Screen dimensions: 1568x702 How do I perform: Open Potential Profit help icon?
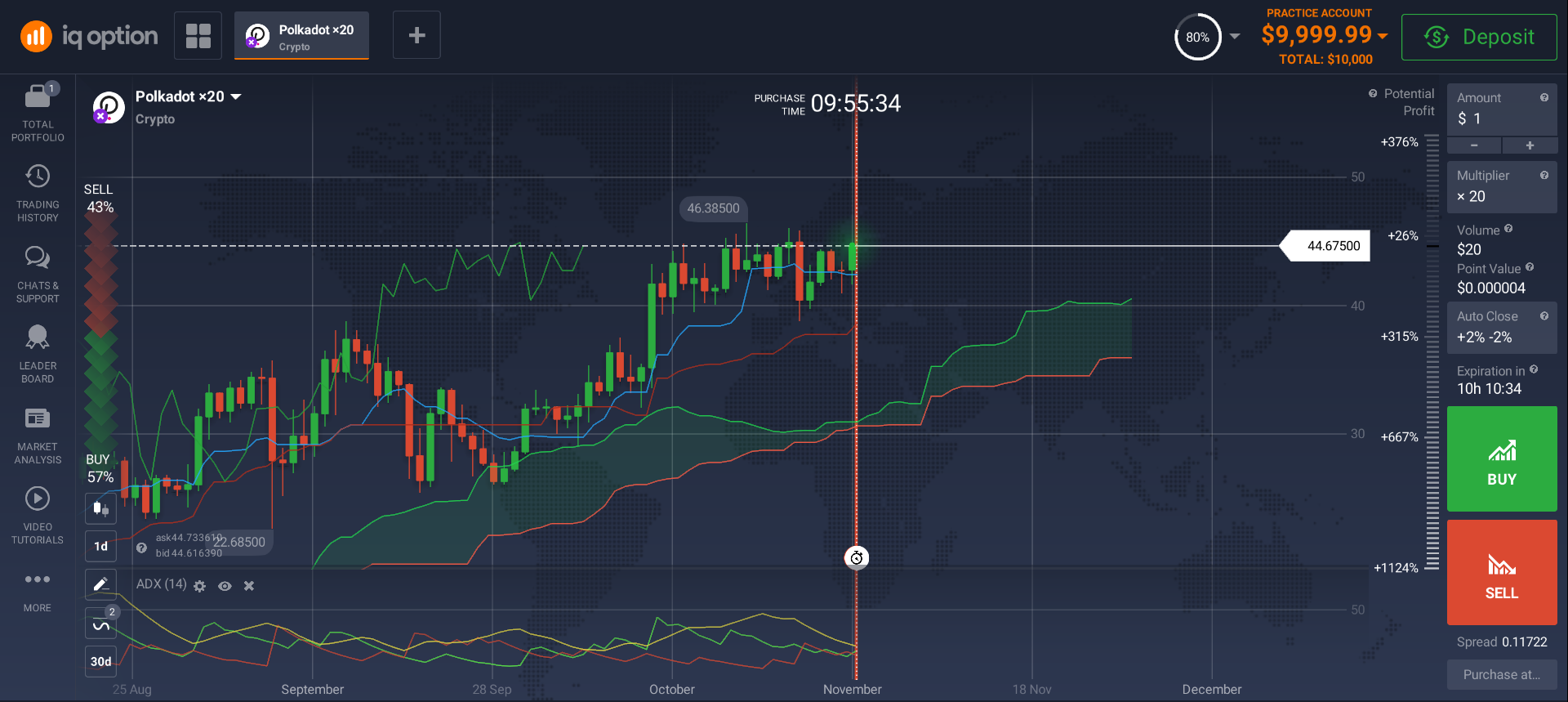(x=1373, y=93)
